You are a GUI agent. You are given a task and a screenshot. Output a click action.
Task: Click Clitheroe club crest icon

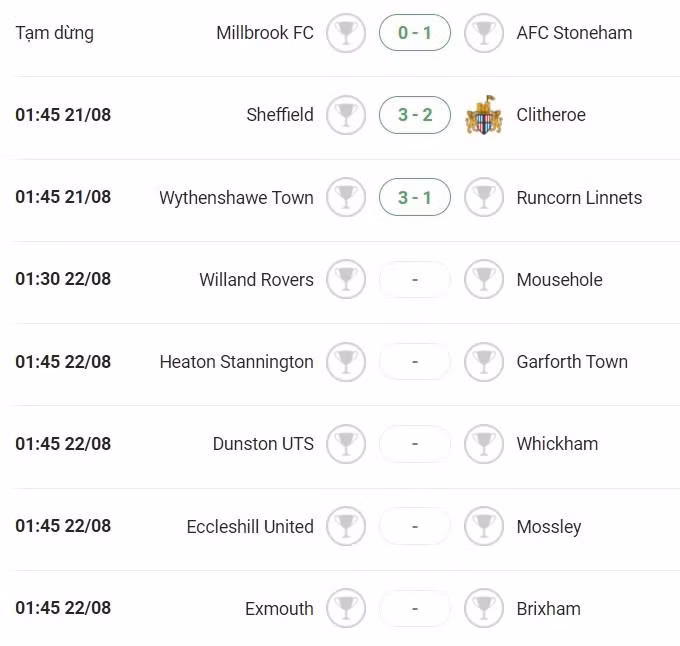point(484,115)
